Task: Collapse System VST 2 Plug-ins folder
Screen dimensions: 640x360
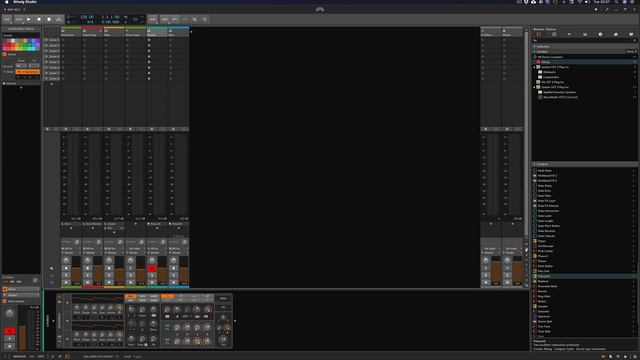Action: click(x=534, y=67)
